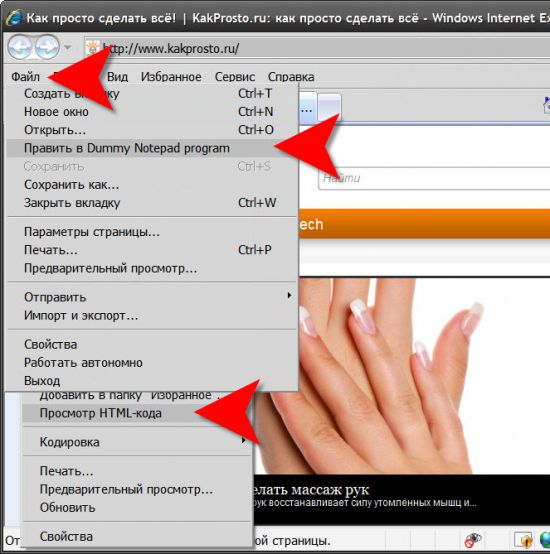Expand the Отправить submenu arrow
Screen dimensions: 550x554
(x=289, y=295)
